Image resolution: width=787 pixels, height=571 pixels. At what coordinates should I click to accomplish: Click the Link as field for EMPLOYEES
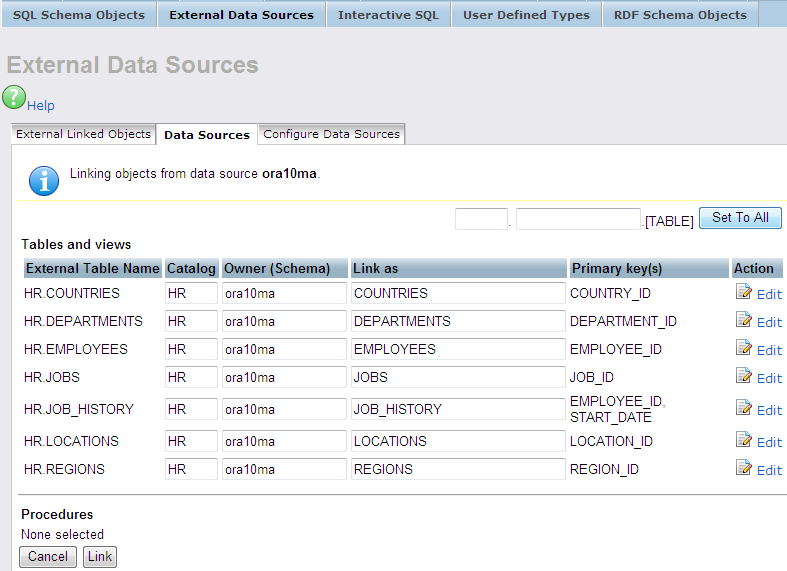tap(457, 349)
